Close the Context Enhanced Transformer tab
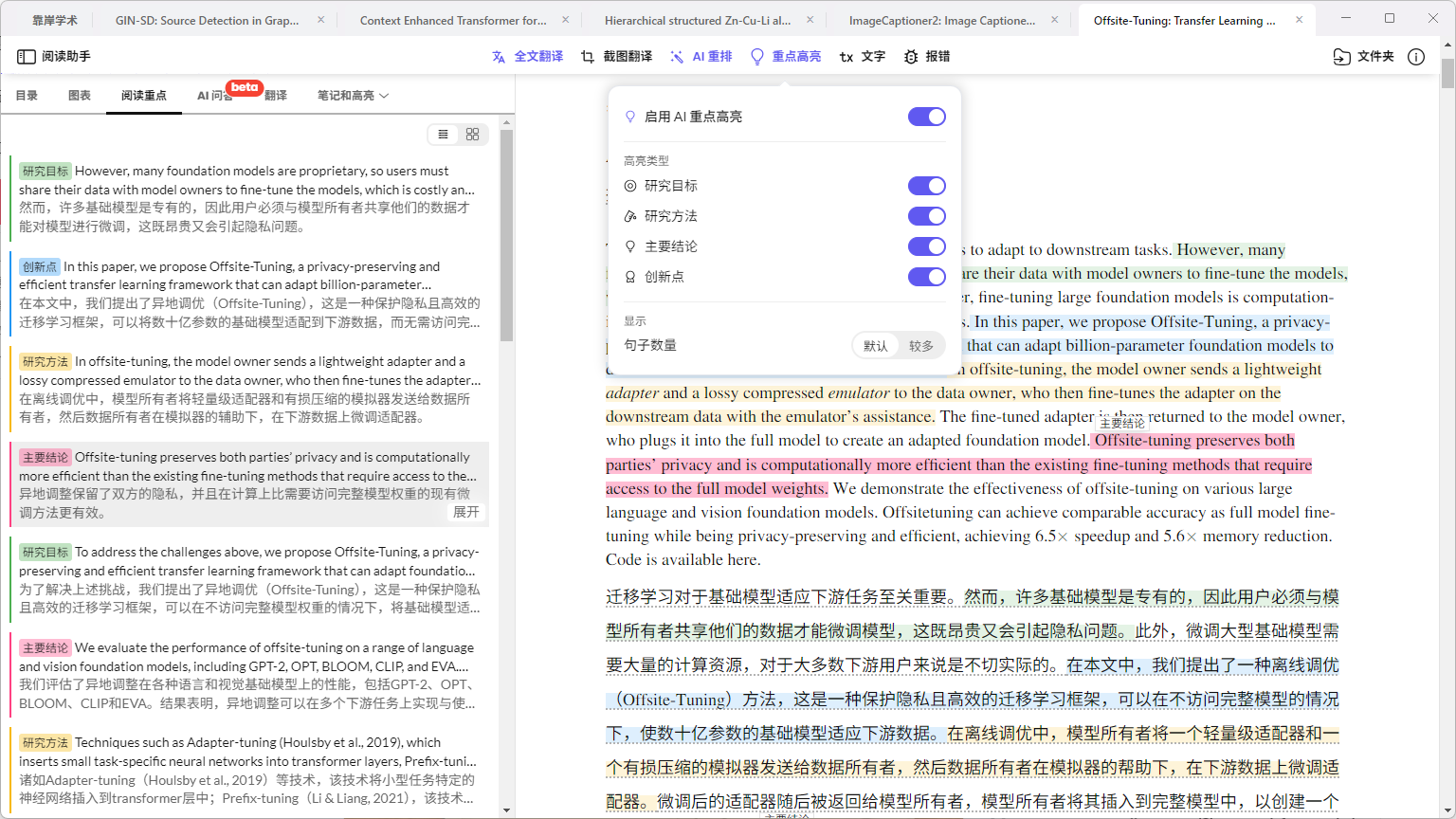This screenshot has width=1456, height=819. 566,20
